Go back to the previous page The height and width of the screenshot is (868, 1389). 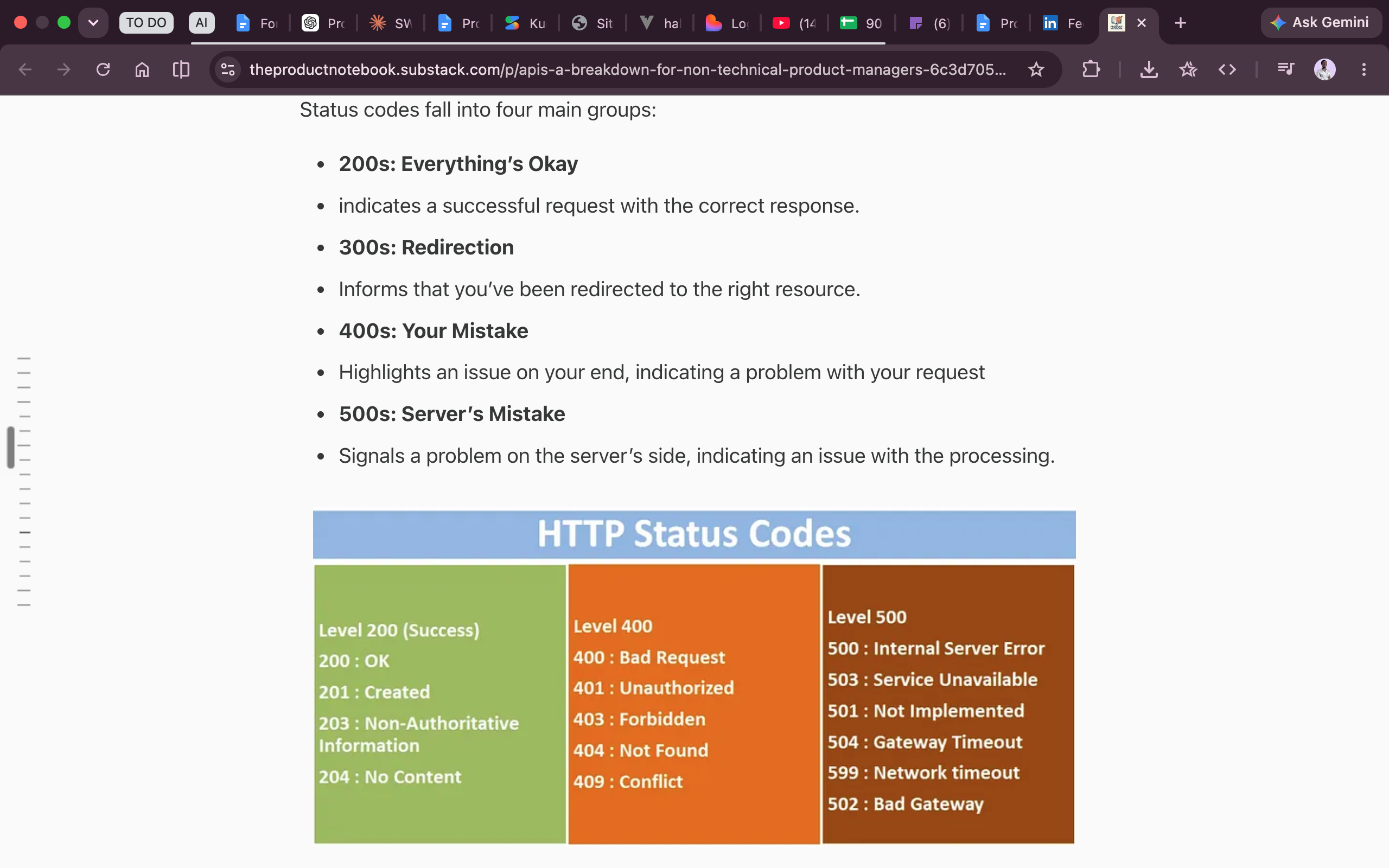point(24,69)
